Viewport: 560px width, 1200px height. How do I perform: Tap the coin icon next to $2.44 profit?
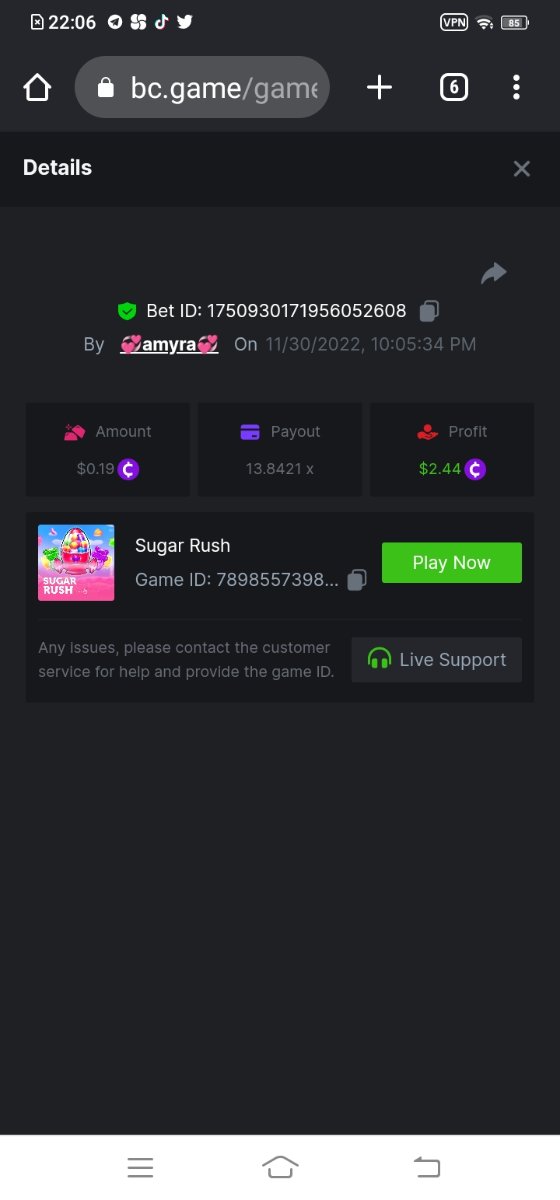(x=475, y=468)
